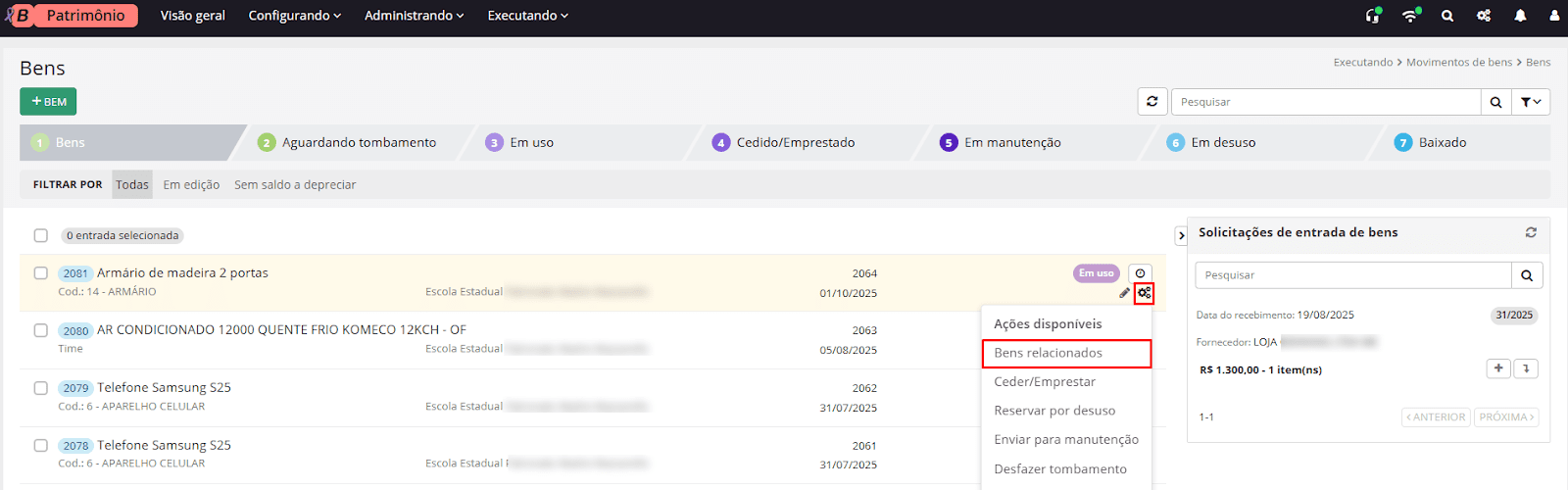Open the clock history icon on first row
1568x490 pixels.
pos(1140,273)
